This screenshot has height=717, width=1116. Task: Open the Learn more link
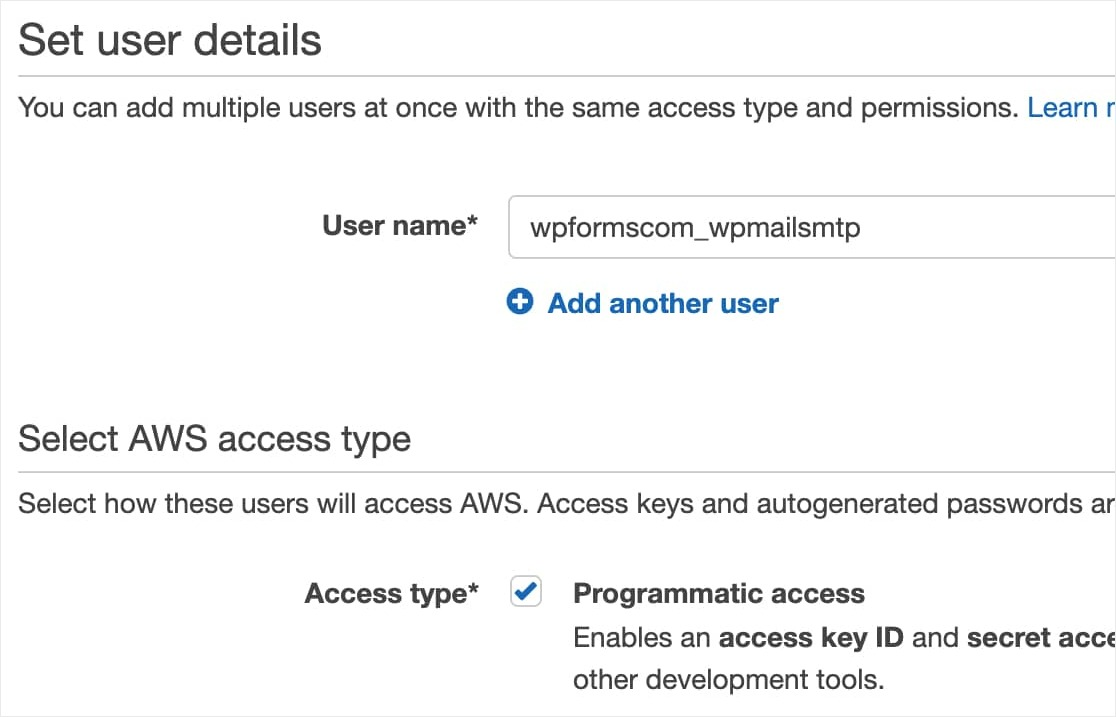pos(1070,108)
